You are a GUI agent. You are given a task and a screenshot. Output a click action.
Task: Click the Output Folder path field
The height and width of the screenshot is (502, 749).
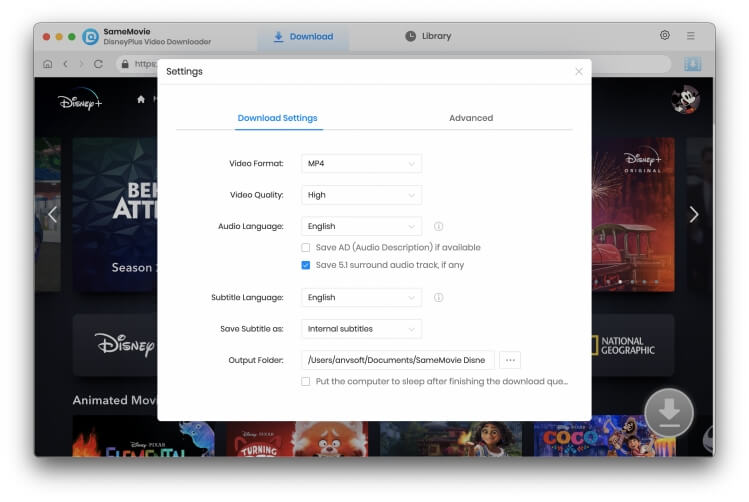point(397,360)
